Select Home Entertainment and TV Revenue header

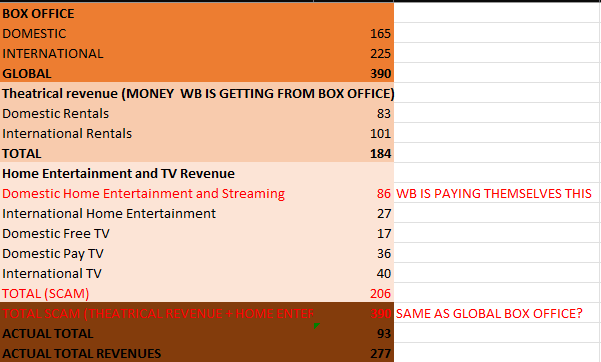click(118, 174)
